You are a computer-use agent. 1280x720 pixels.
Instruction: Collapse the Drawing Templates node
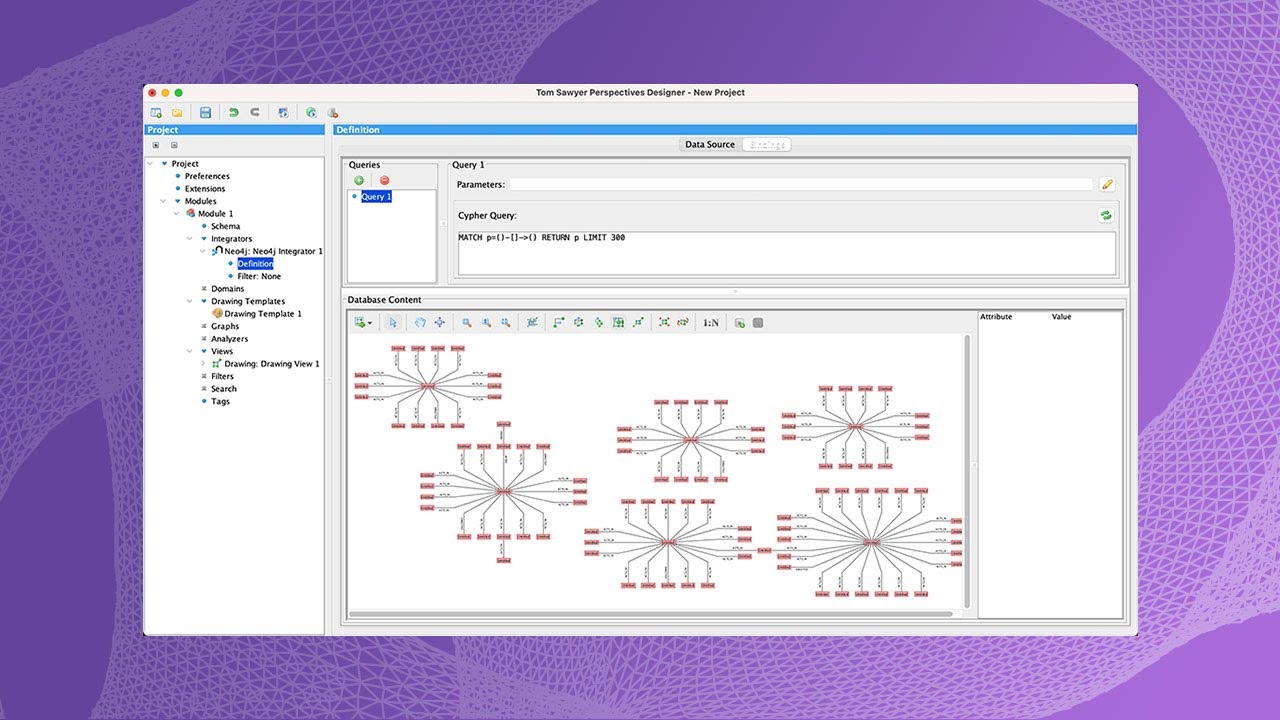(189, 301)
